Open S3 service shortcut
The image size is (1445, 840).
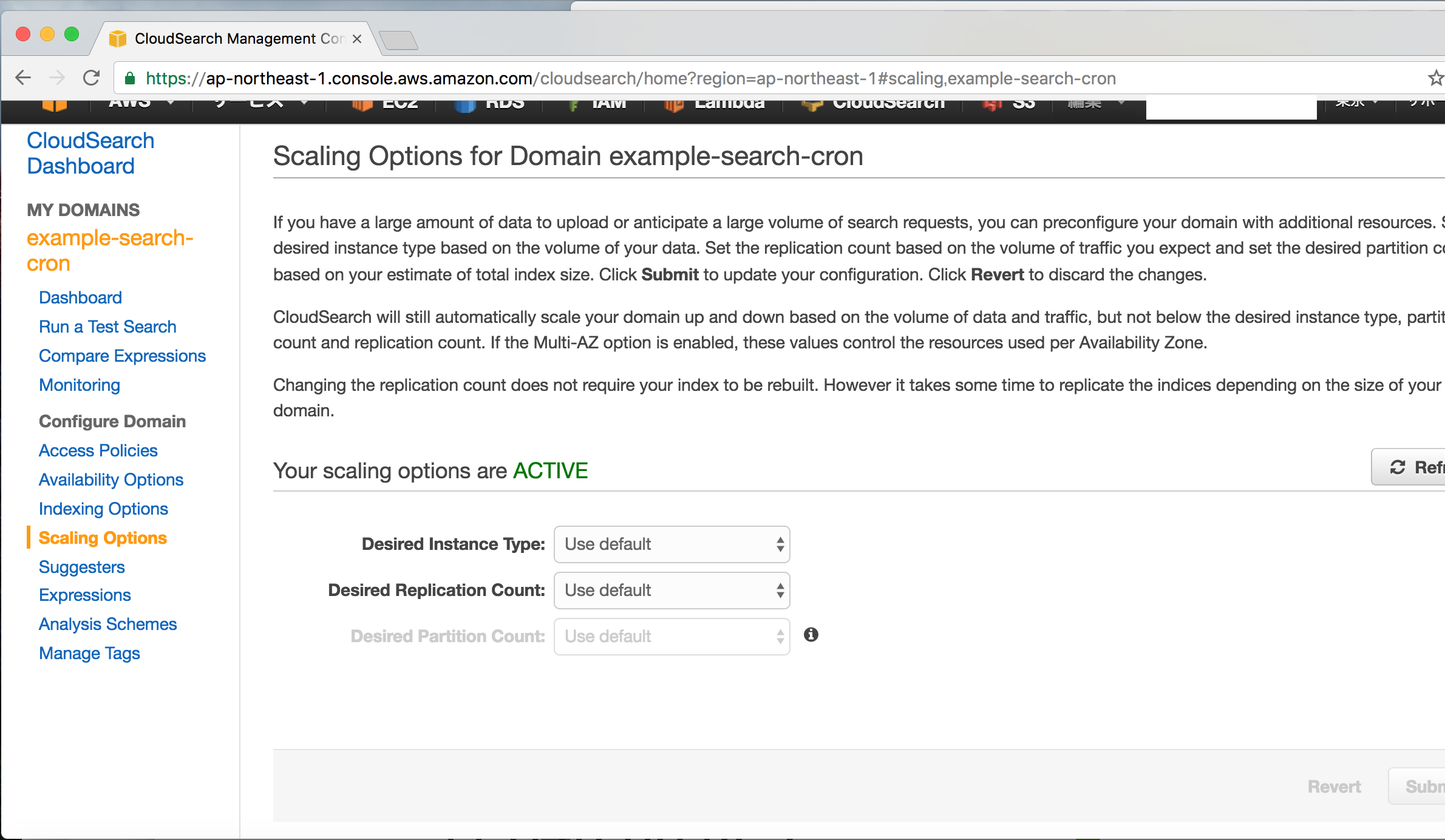[x=1009, y=106]
